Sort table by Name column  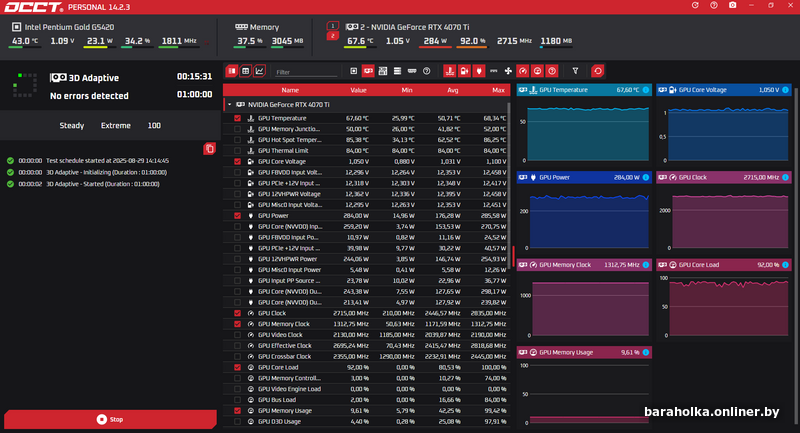(290, 90)
